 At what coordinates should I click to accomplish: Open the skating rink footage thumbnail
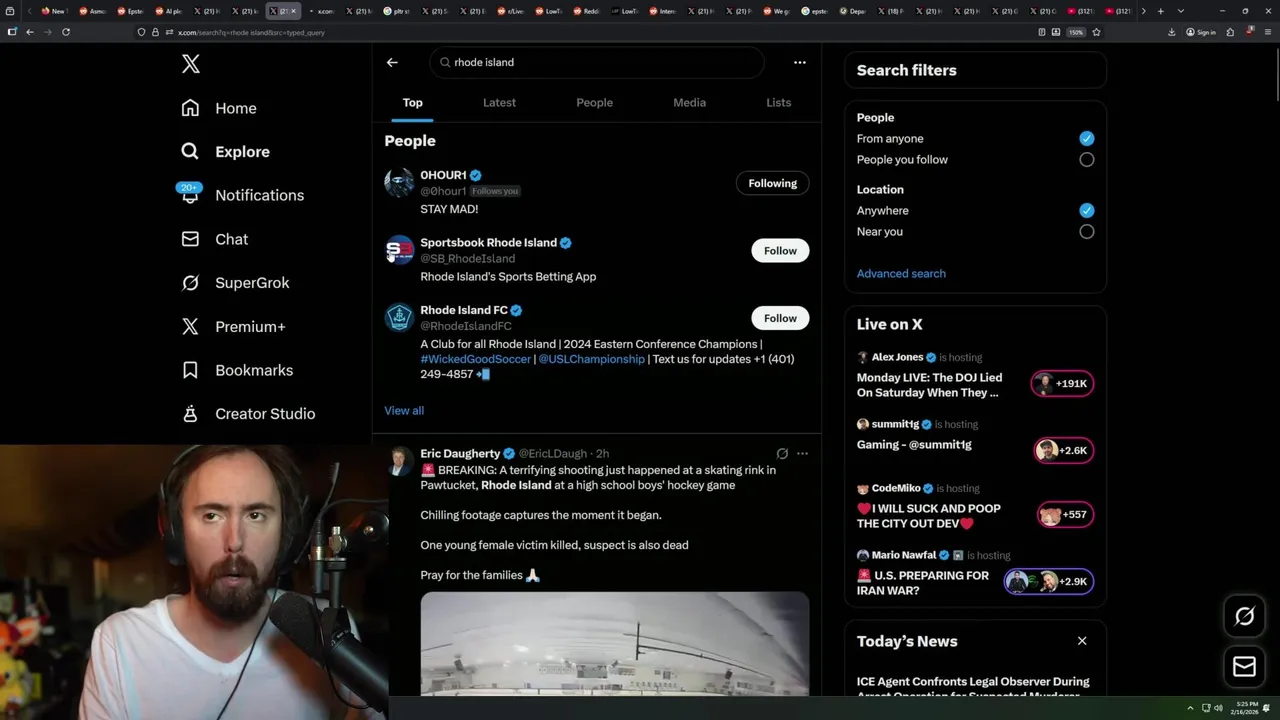(x=615, y=643)
